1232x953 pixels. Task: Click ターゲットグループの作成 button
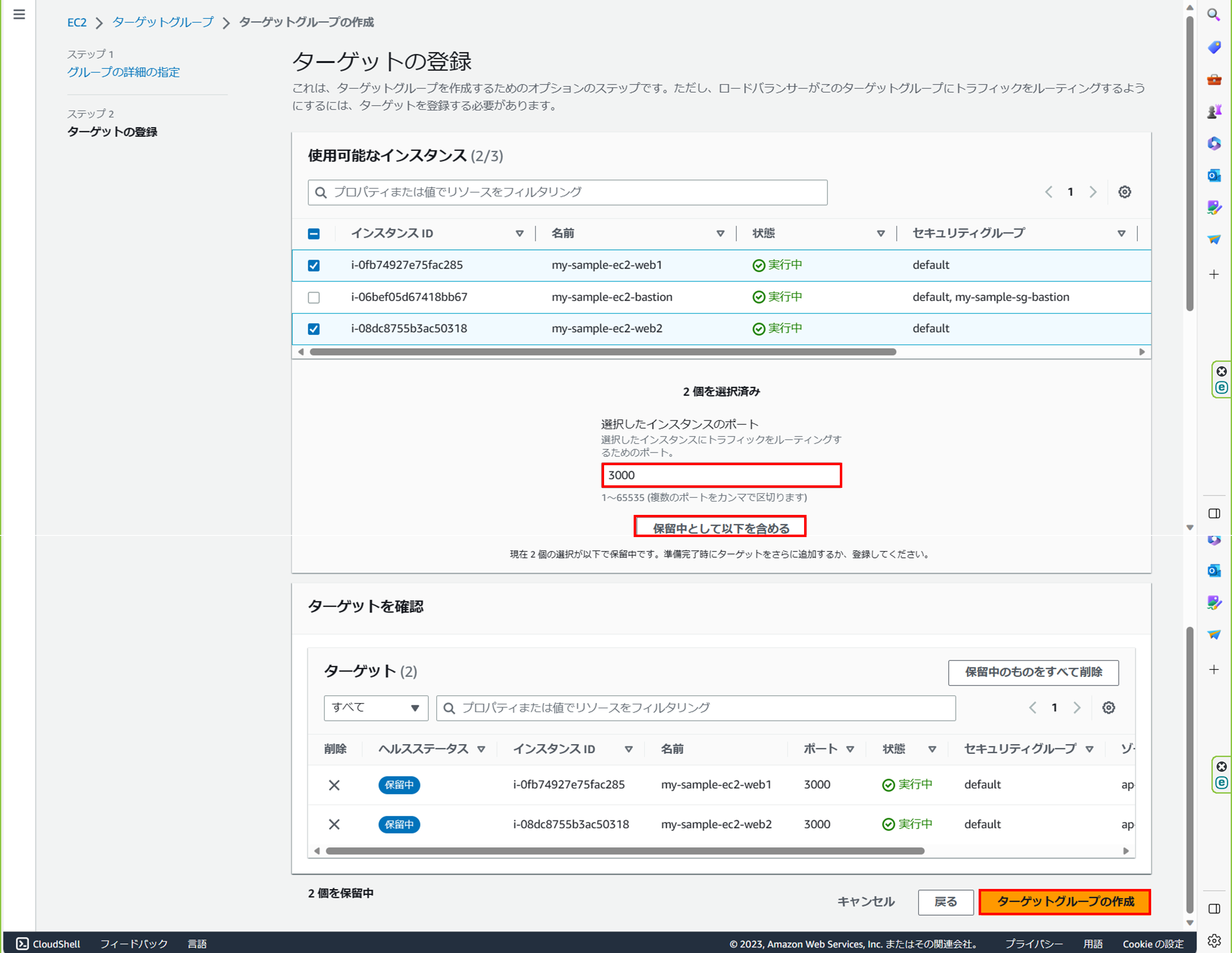tap(1064, 902)
